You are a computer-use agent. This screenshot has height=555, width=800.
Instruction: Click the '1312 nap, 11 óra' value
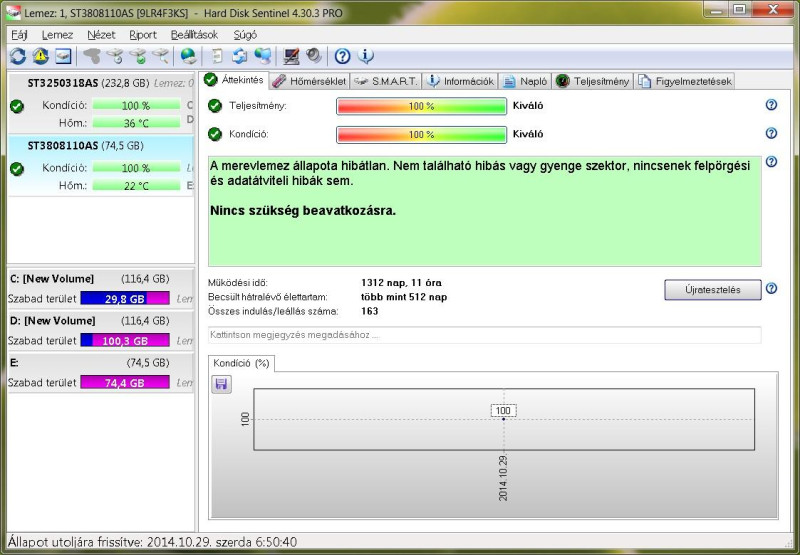[402, 283]
